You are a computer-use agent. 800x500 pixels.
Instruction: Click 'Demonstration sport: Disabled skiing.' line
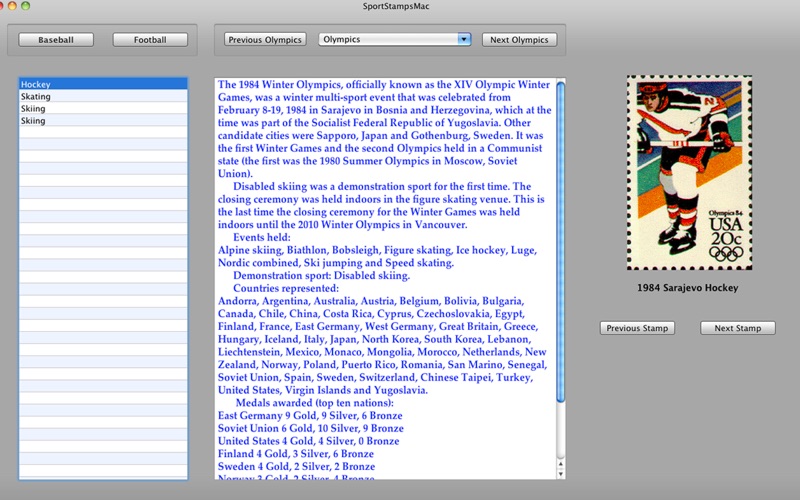tap(321, 276)
